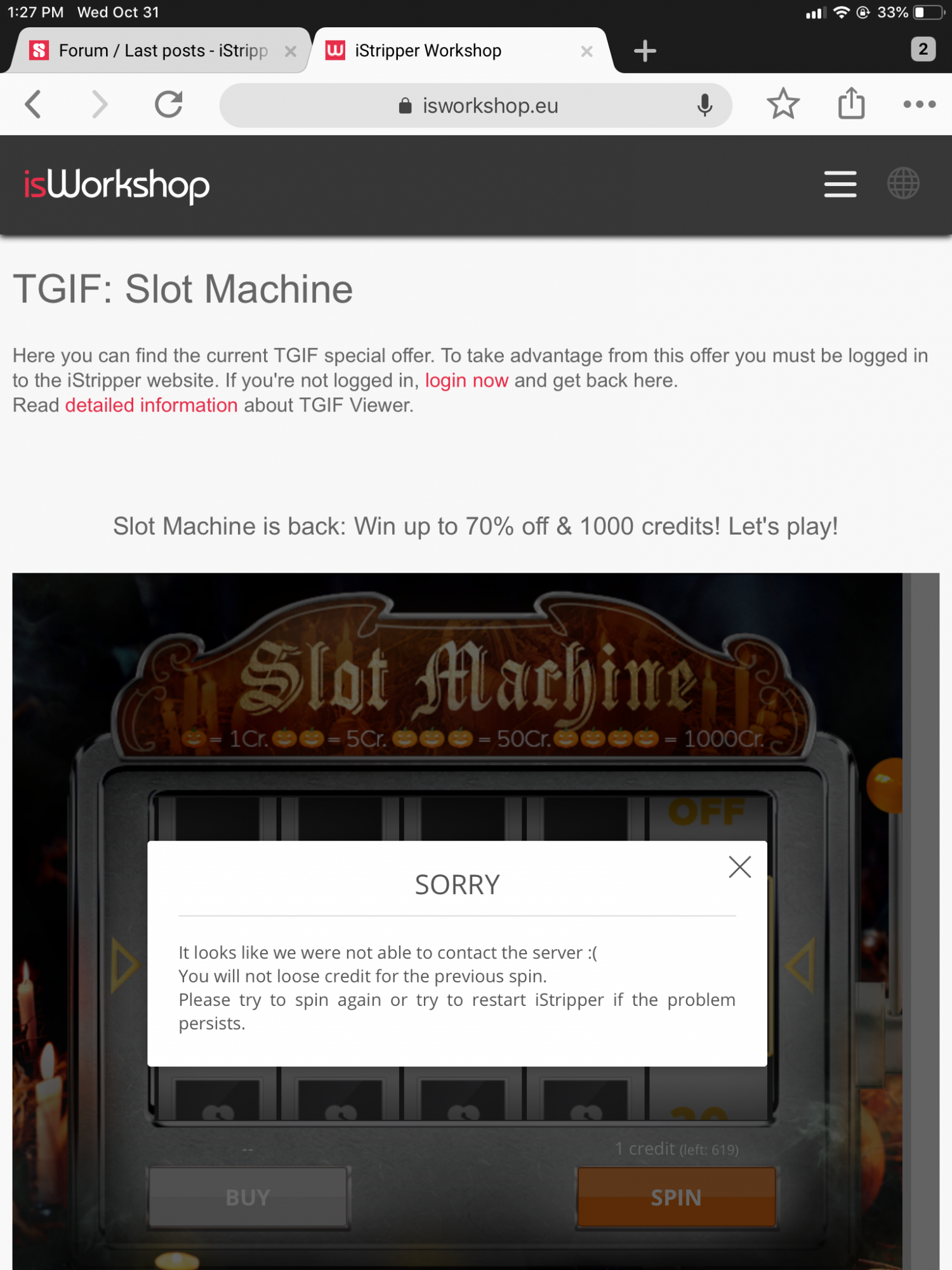Follow the login now link
The width and height of the screenshot is (952, 1270).
[466, 380]
